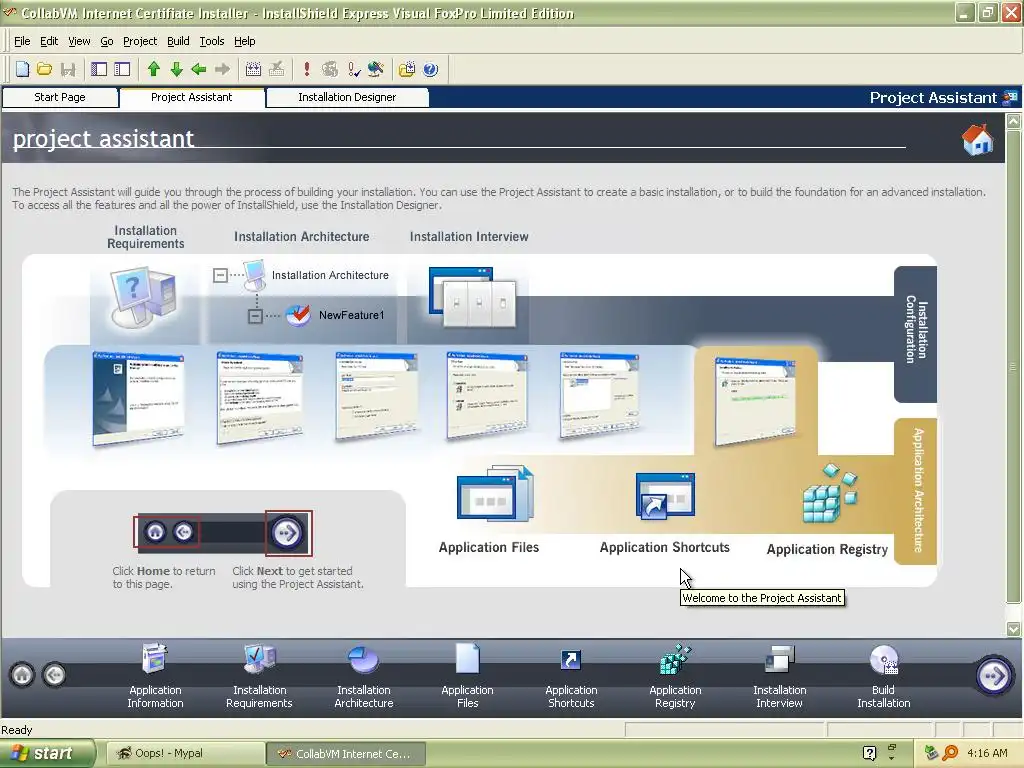This screenshot has width=1024, height=768.
Task: Open help with the blue question icon
Action: click(430, 69)
